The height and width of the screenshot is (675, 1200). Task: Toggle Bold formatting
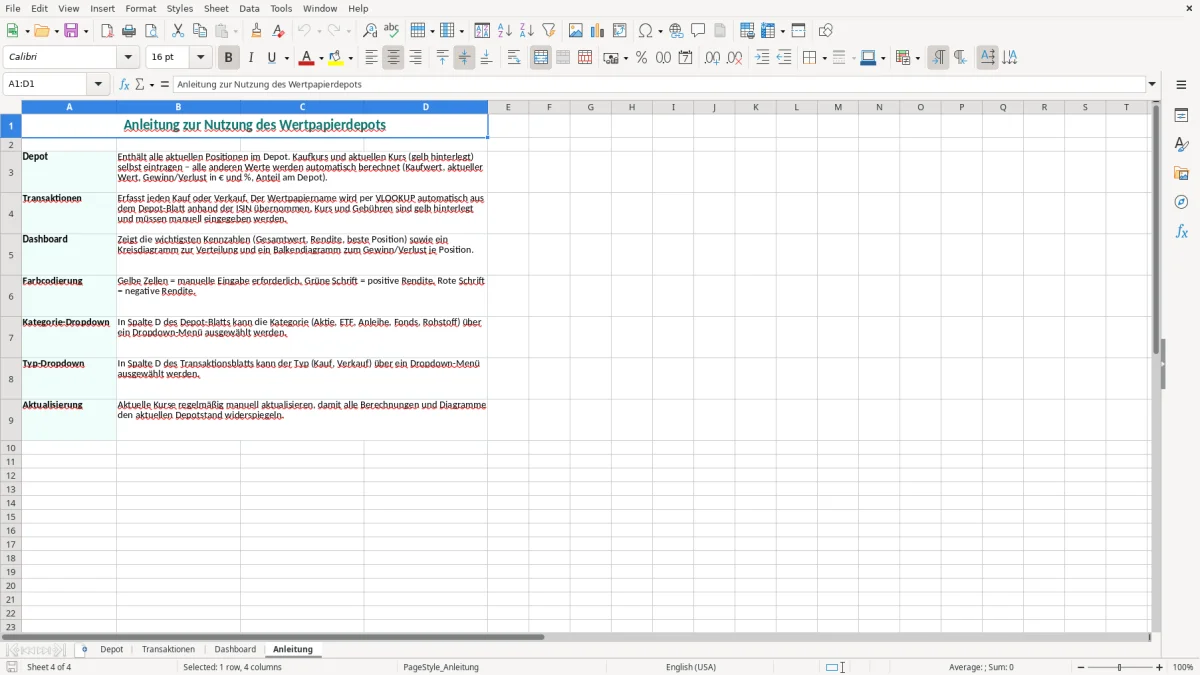pyautogui.click(x=229, y=58)
